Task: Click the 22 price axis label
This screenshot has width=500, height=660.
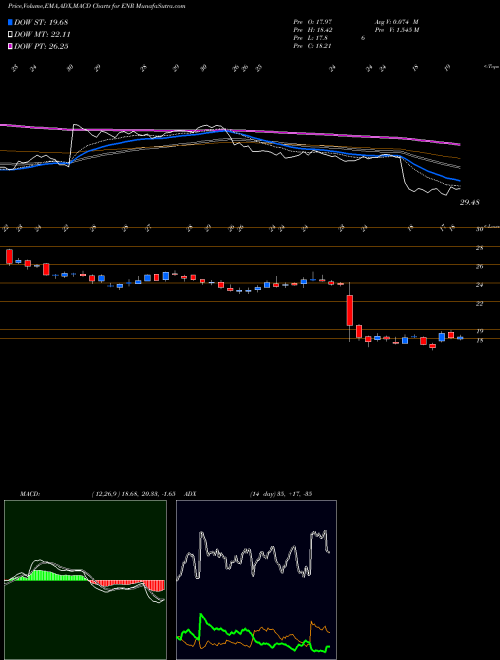Action: point(479,303)
